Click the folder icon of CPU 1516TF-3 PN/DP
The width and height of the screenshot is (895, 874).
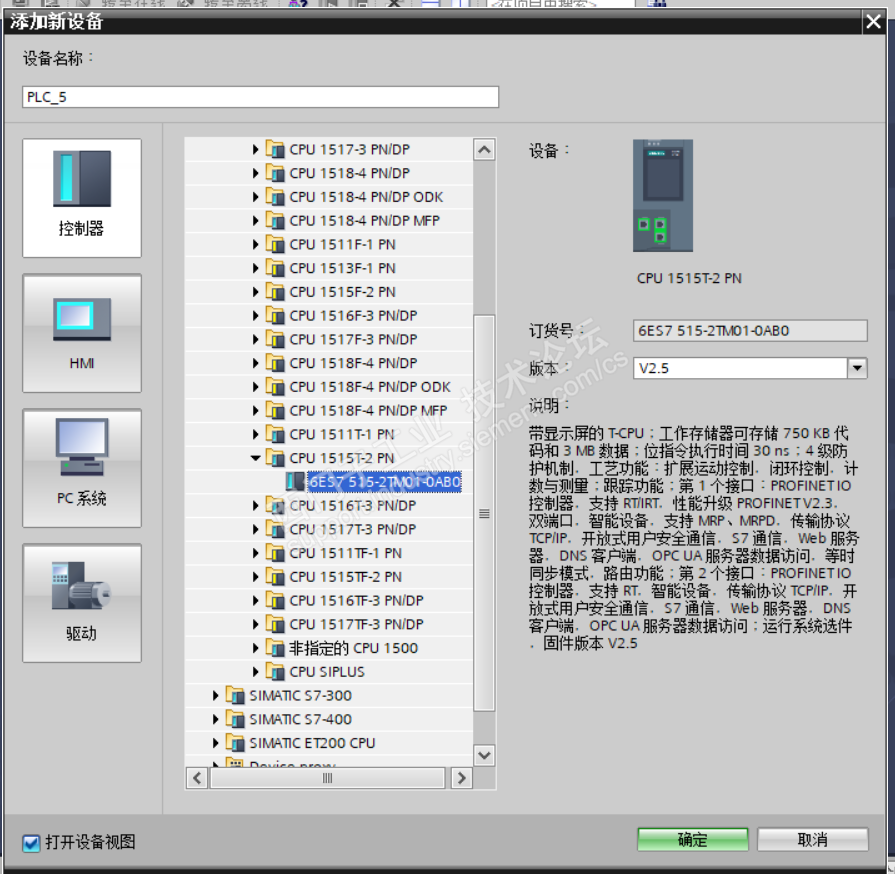click(275, 601)
